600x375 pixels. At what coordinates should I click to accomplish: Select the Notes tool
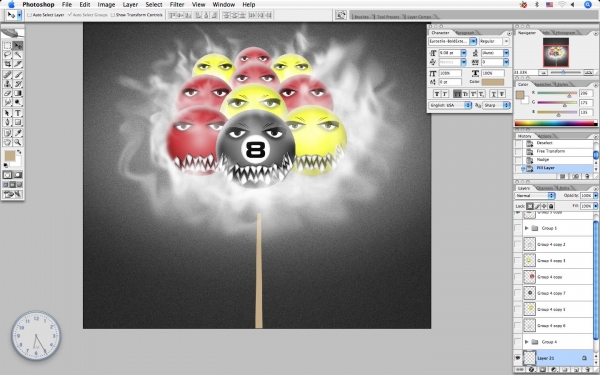coord(8,133)
